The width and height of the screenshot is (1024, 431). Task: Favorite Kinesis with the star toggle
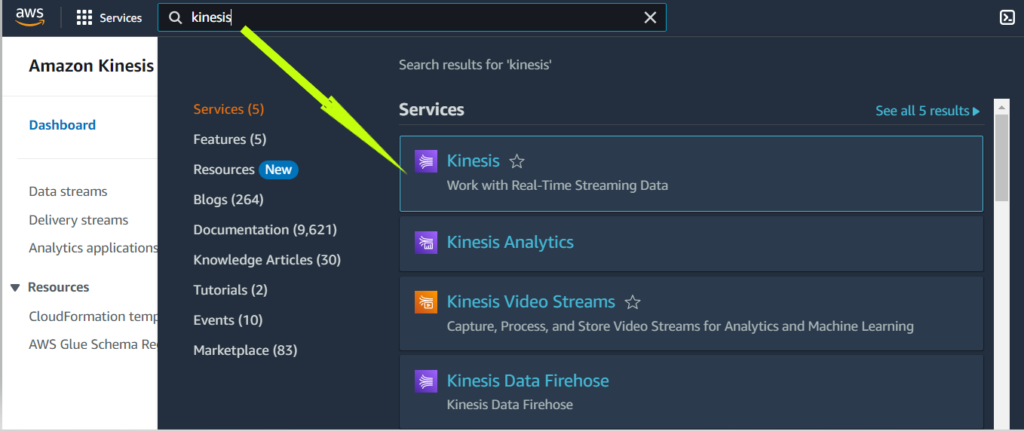[517, 161]
